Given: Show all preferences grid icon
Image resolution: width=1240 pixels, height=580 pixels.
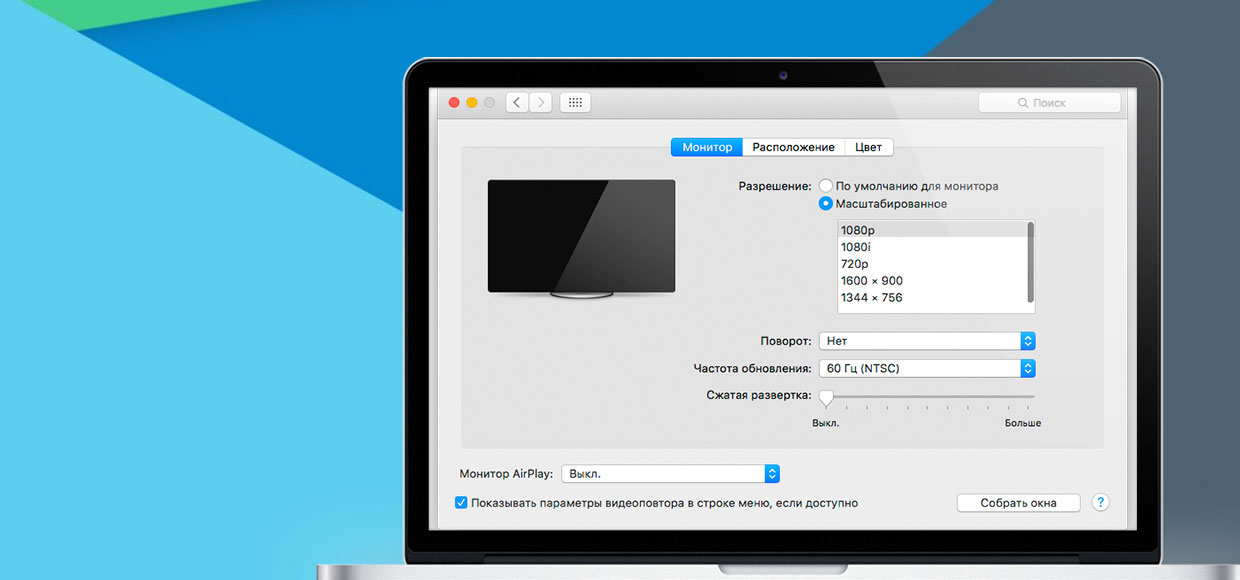Looking at the screenshot, I should pos(575,102).
